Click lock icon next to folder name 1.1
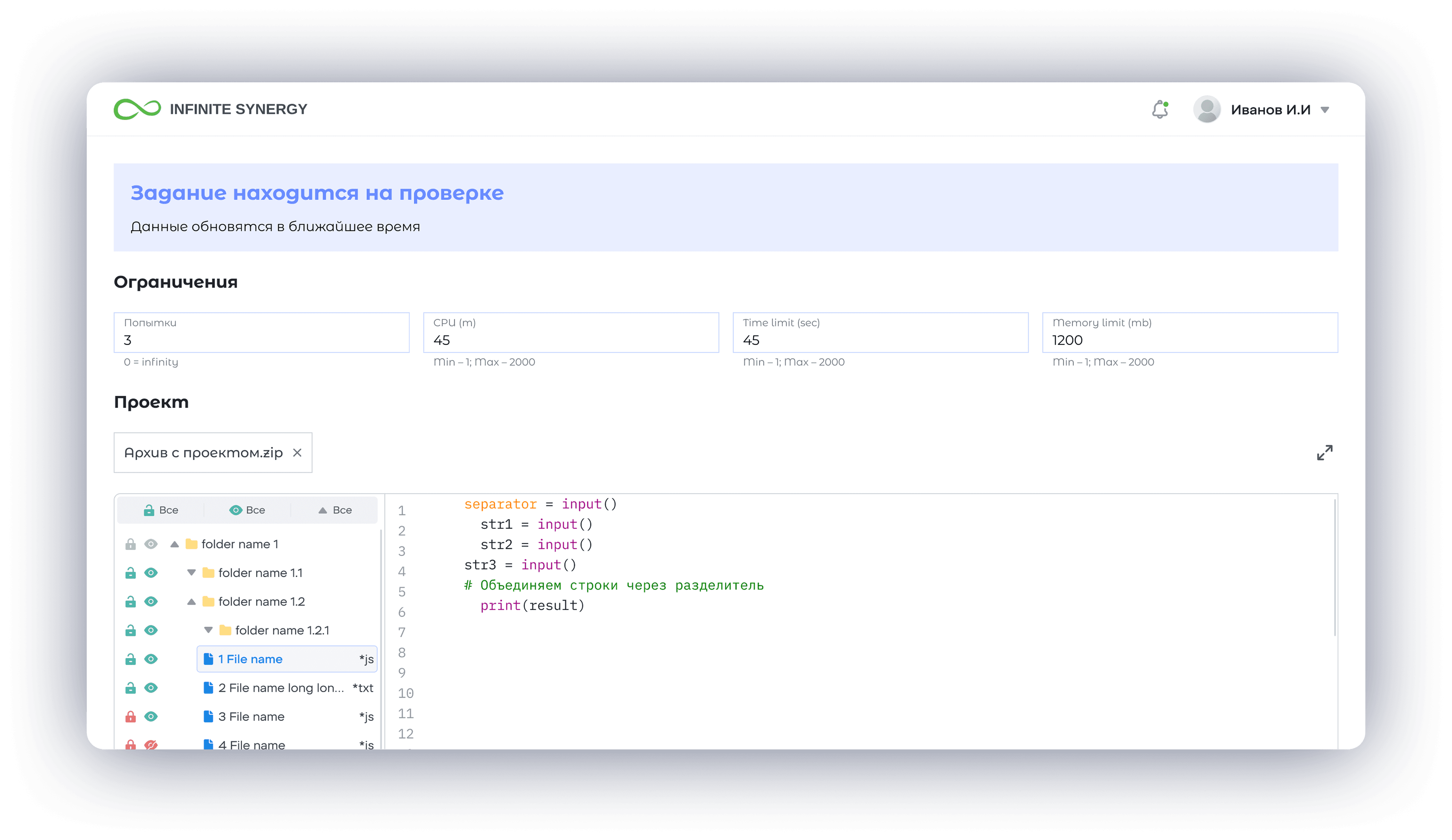1452x840 pixels. 131,573
